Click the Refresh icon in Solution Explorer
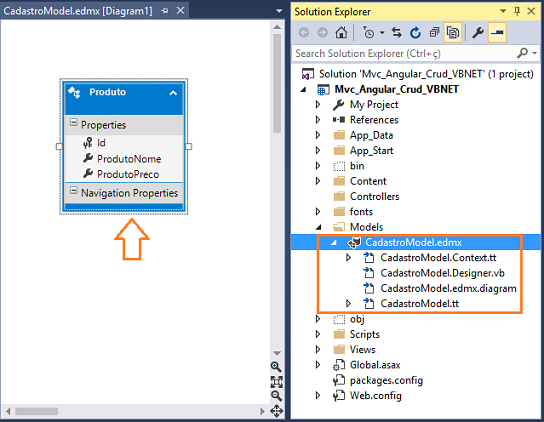The image size is (544, 422). click(x=415, y=33)
